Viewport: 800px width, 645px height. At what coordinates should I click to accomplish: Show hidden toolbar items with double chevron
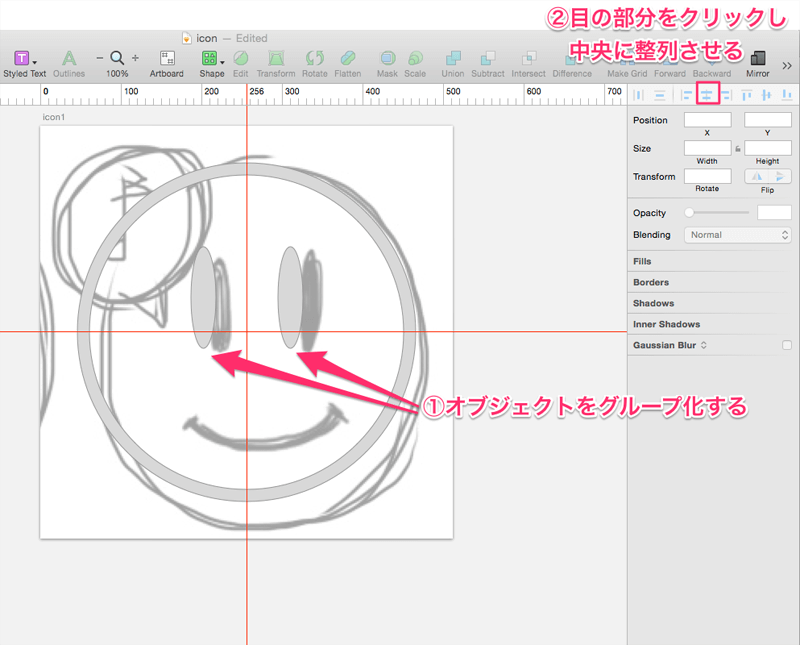point(787,65)
